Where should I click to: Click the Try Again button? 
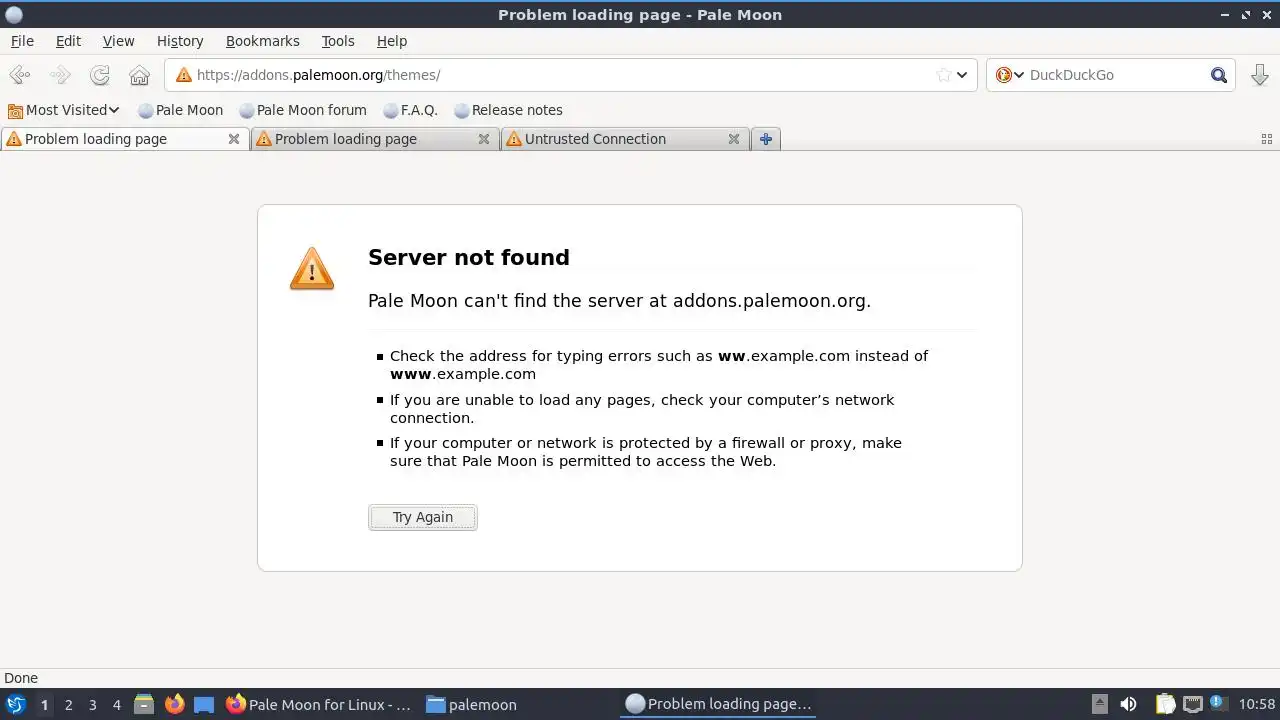[x=423, y=517]
